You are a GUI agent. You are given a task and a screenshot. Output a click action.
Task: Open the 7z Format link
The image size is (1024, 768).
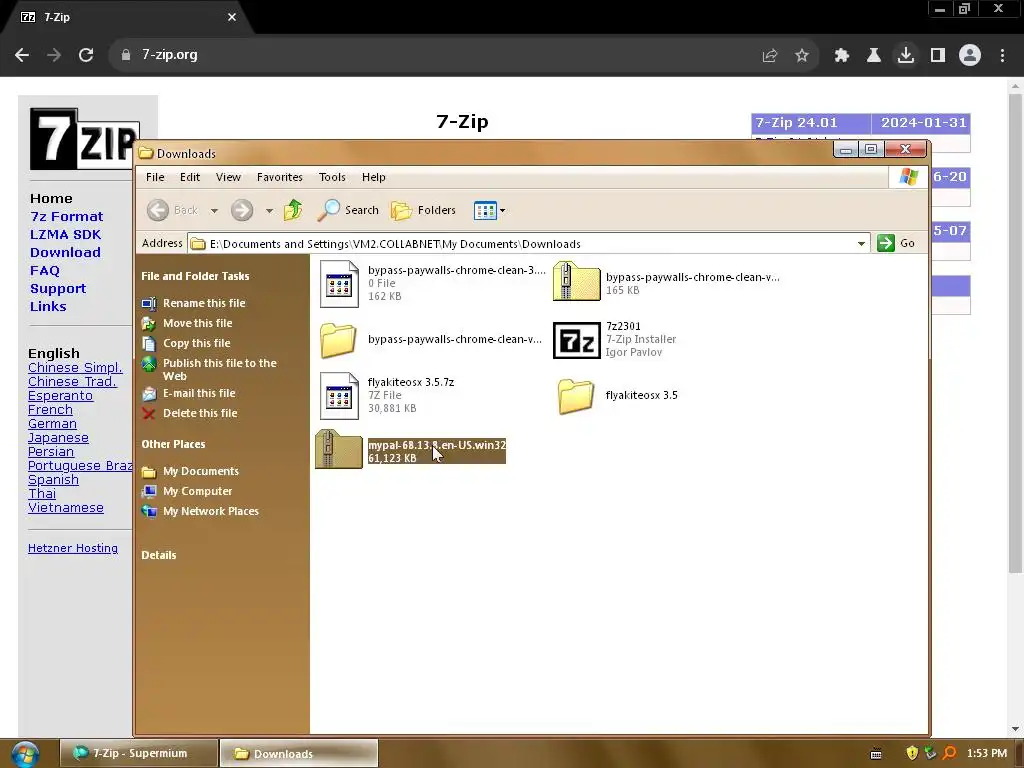click(x=67, y=217)
